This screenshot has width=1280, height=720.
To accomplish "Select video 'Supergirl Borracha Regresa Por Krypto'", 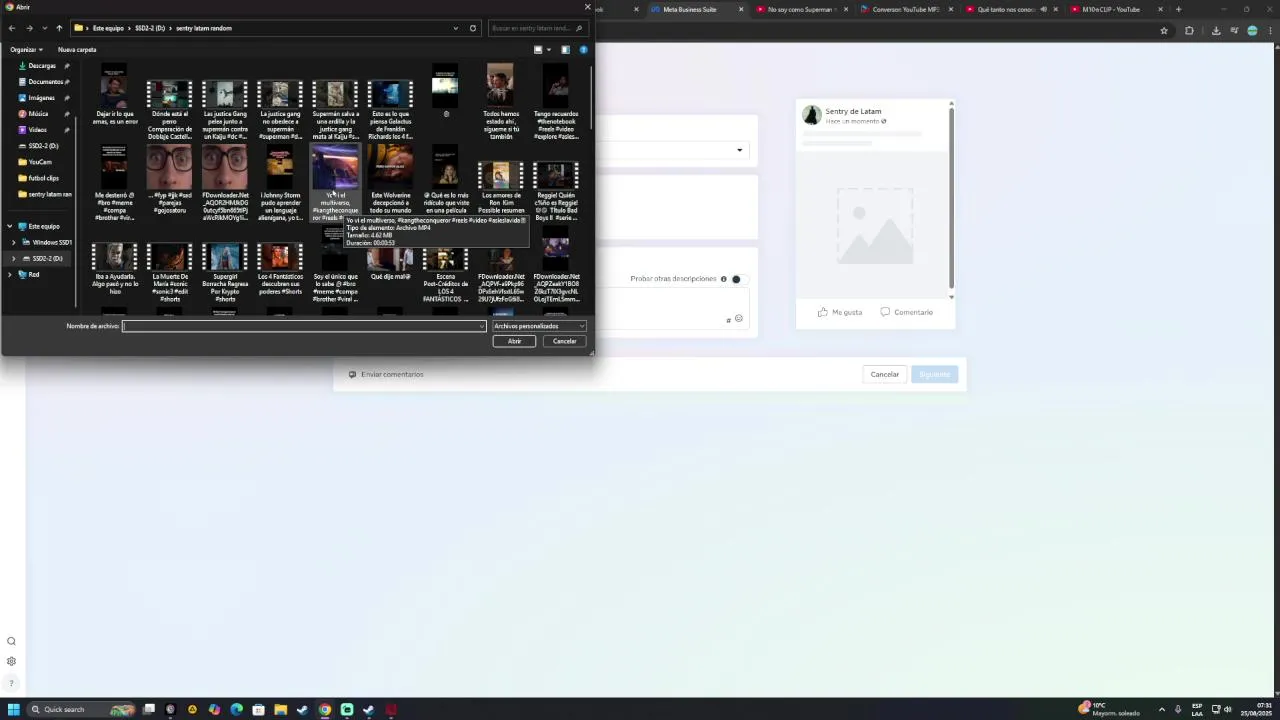I will click(225, 272).
